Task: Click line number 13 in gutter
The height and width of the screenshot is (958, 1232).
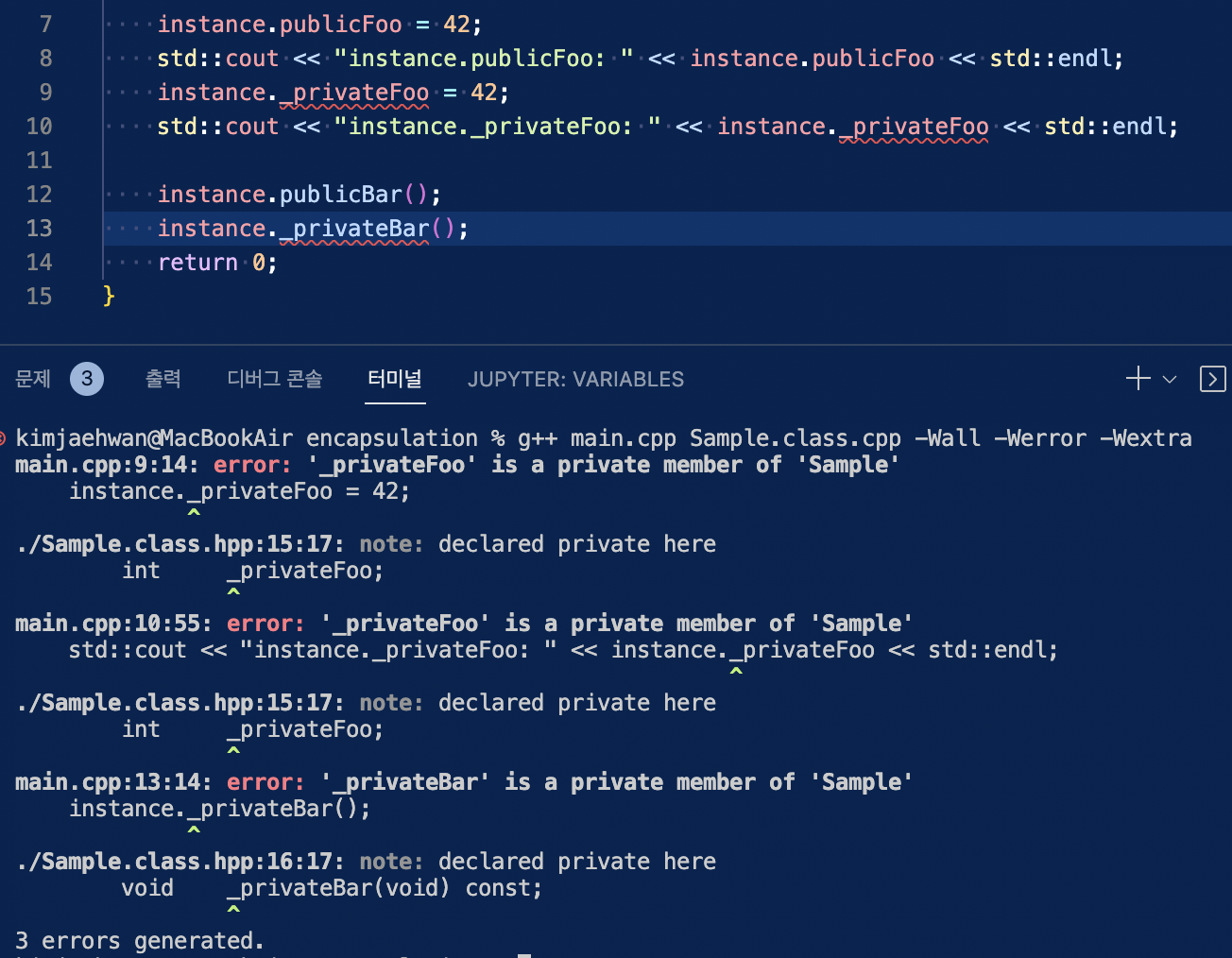Action: pyautogui.click(x=39, y=228)
